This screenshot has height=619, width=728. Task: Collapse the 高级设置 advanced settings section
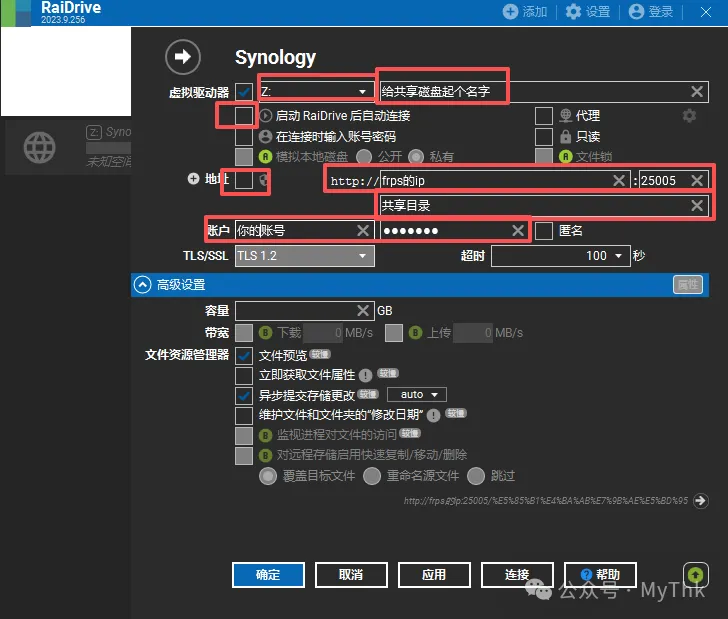[142, 285]
